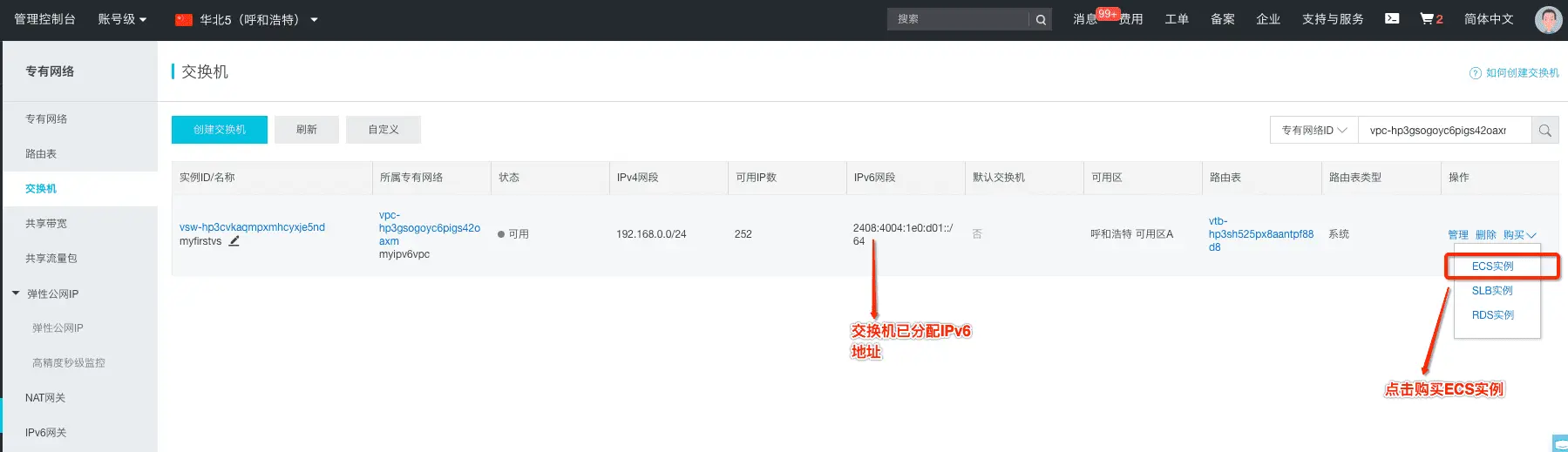Screen dimensions: 1568x452
Task: Click the VPC ID filter input field
Action: tap(1444, 130)
